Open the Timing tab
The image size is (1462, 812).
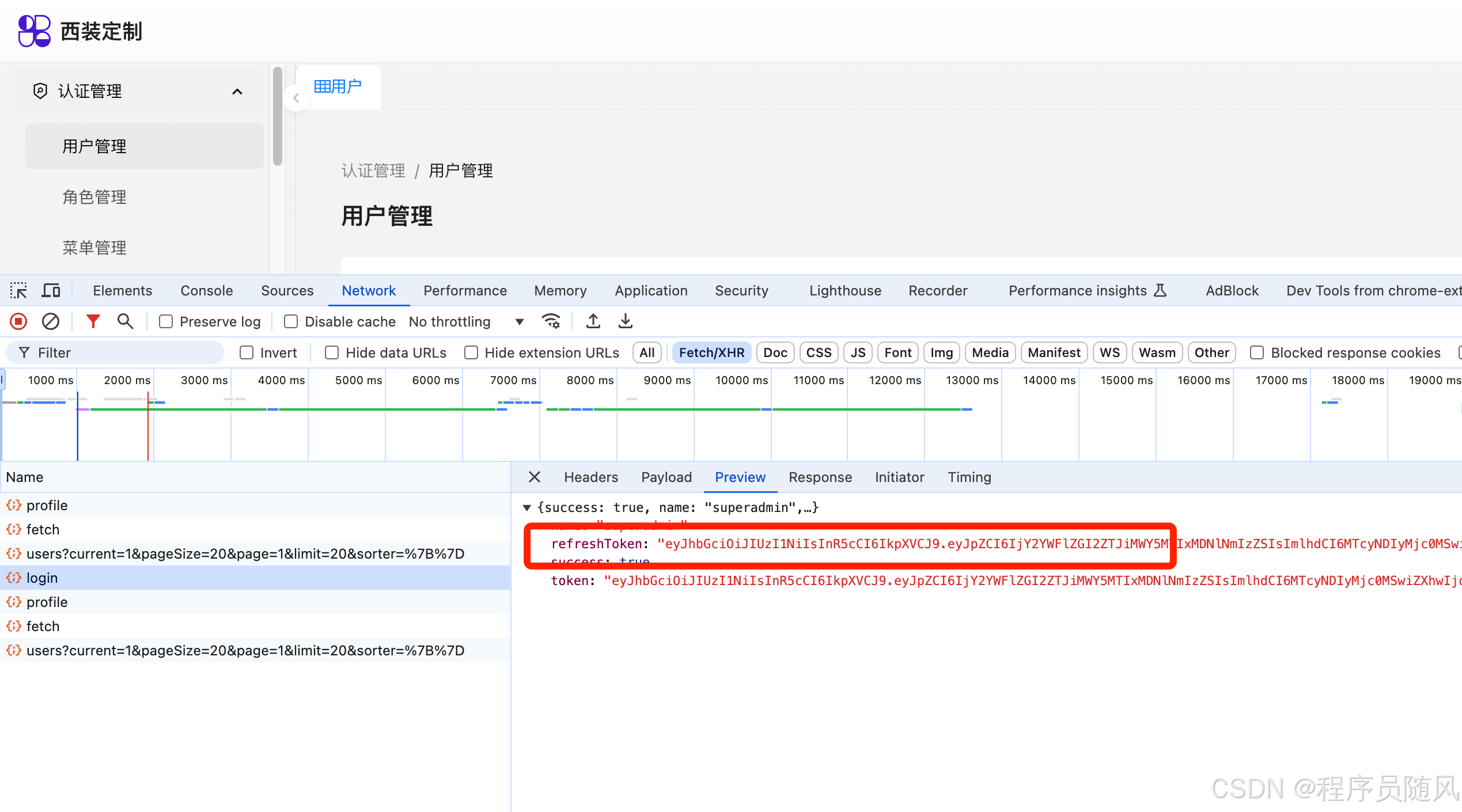[969, 477]
